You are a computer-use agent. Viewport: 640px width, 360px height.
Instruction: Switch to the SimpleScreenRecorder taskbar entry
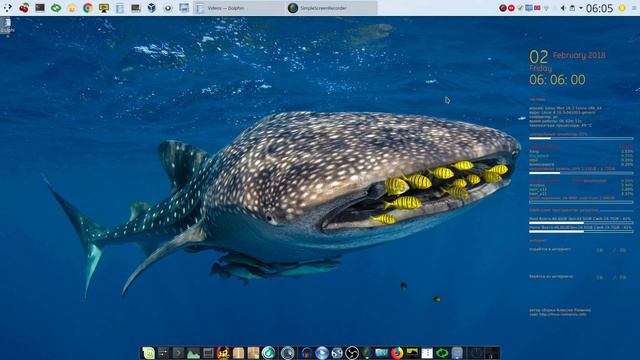331,8
